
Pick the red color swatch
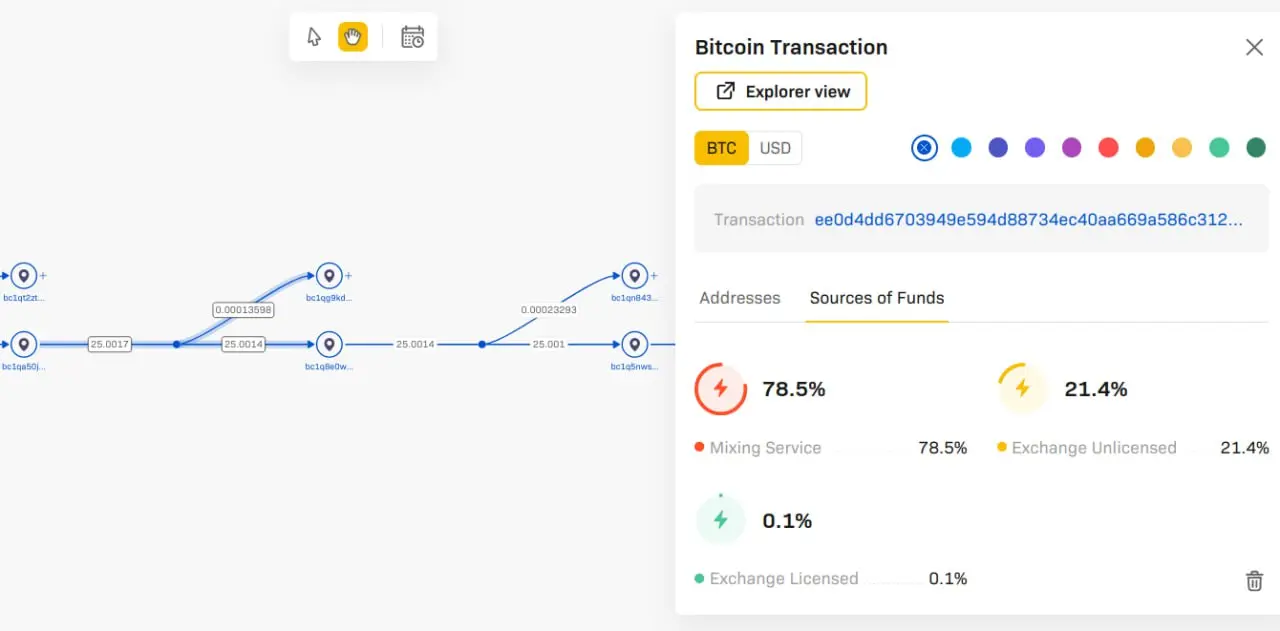[1108, 148]
